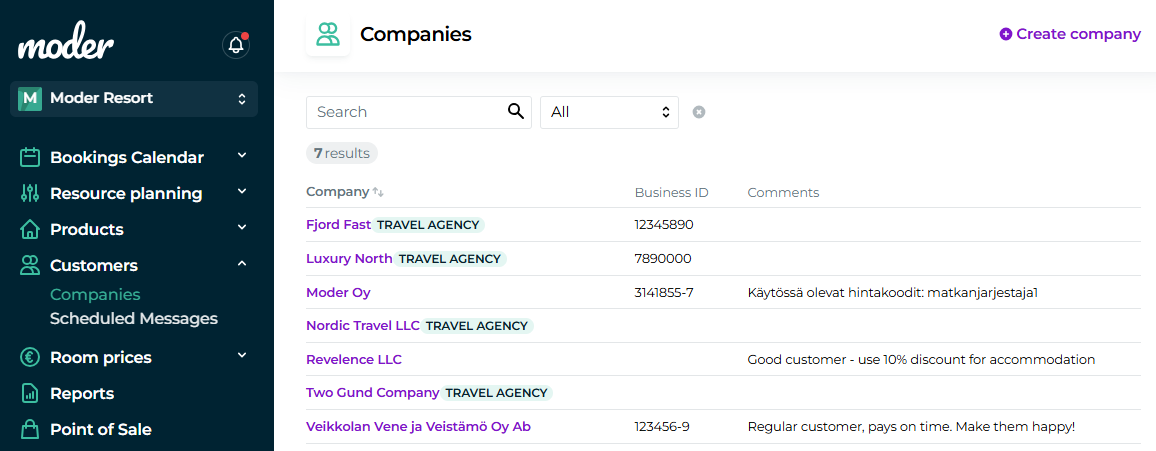Click the Room prices euro icon

coord(30,357)
